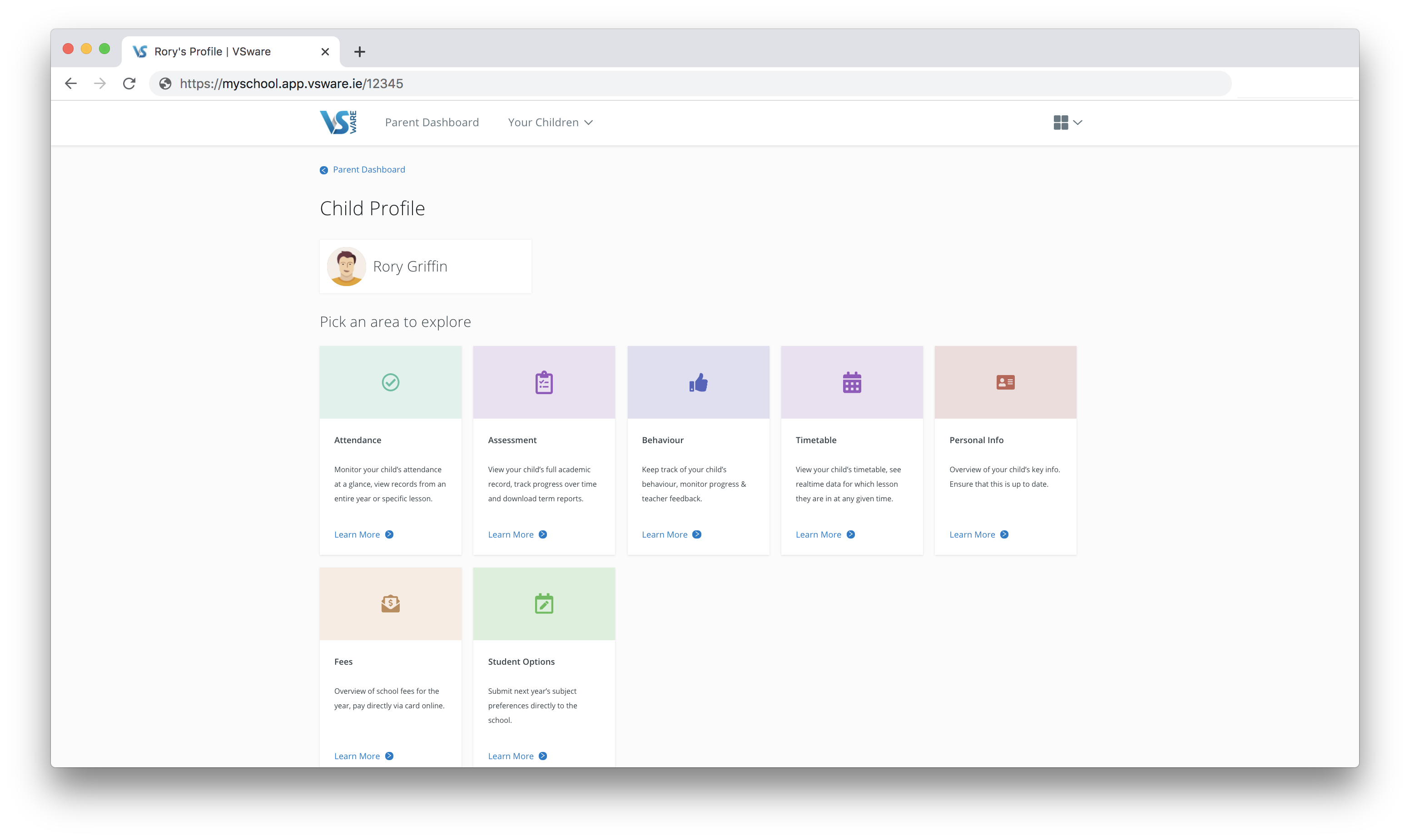Click the browser address bar URL
Image resolution: width=1410 pixels, height=840 pixels.
pos(291,84)
